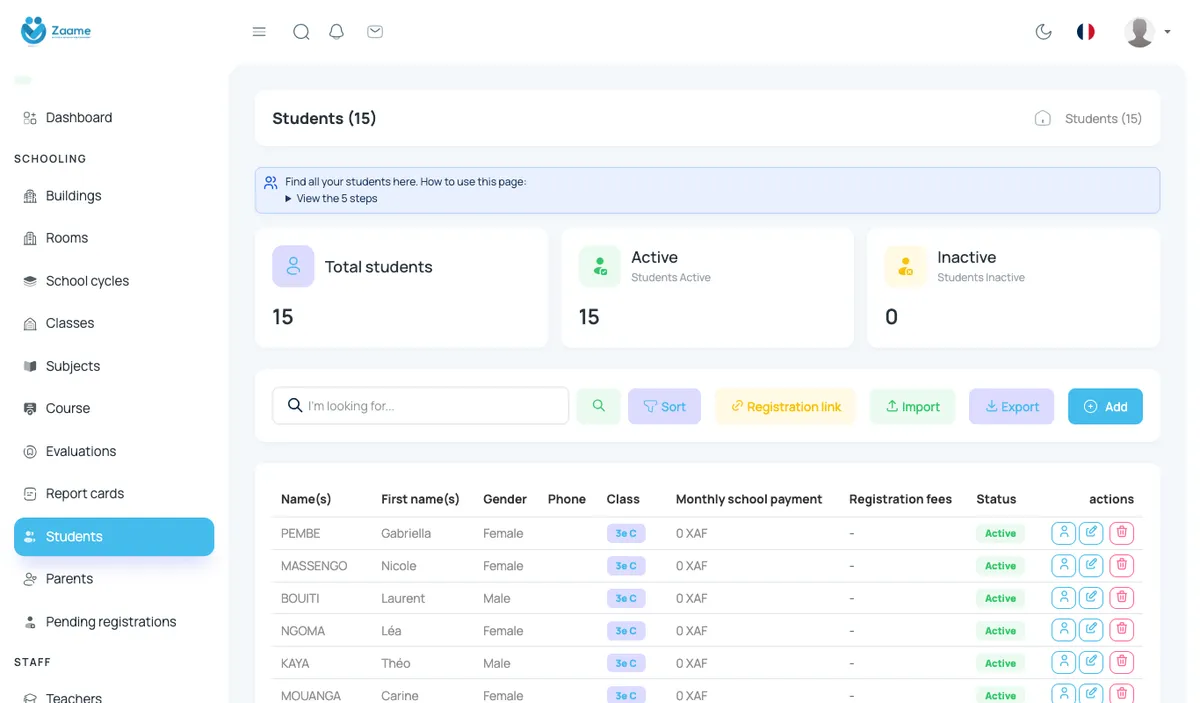The width and height of the screenshot is (1200, 703).
Task: Open Report cards in the sidebar
Action: coord(114,493)
